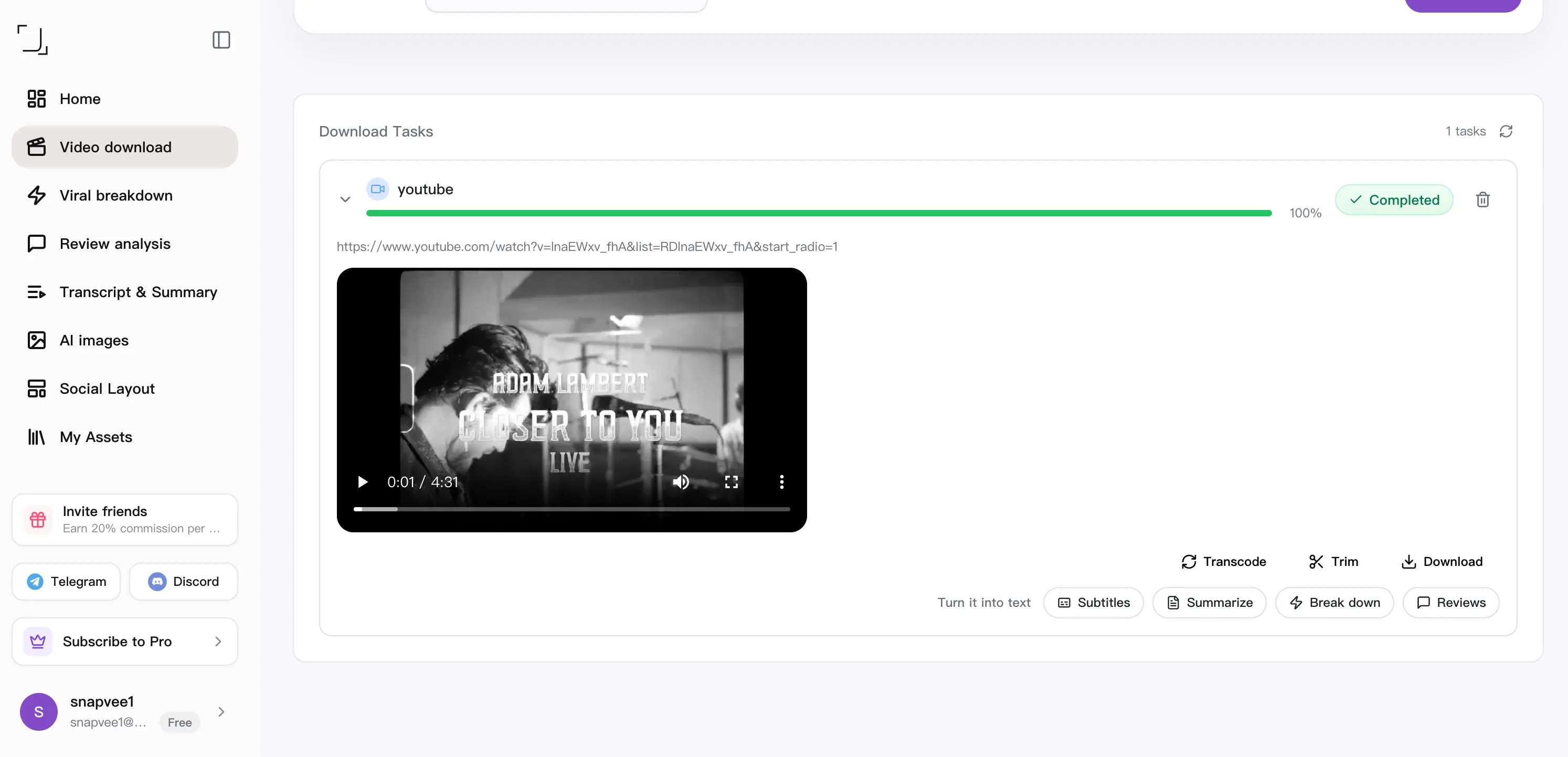1568x757 pixels.
Task: Click the app logo in the sidebar
Action: 32,39
